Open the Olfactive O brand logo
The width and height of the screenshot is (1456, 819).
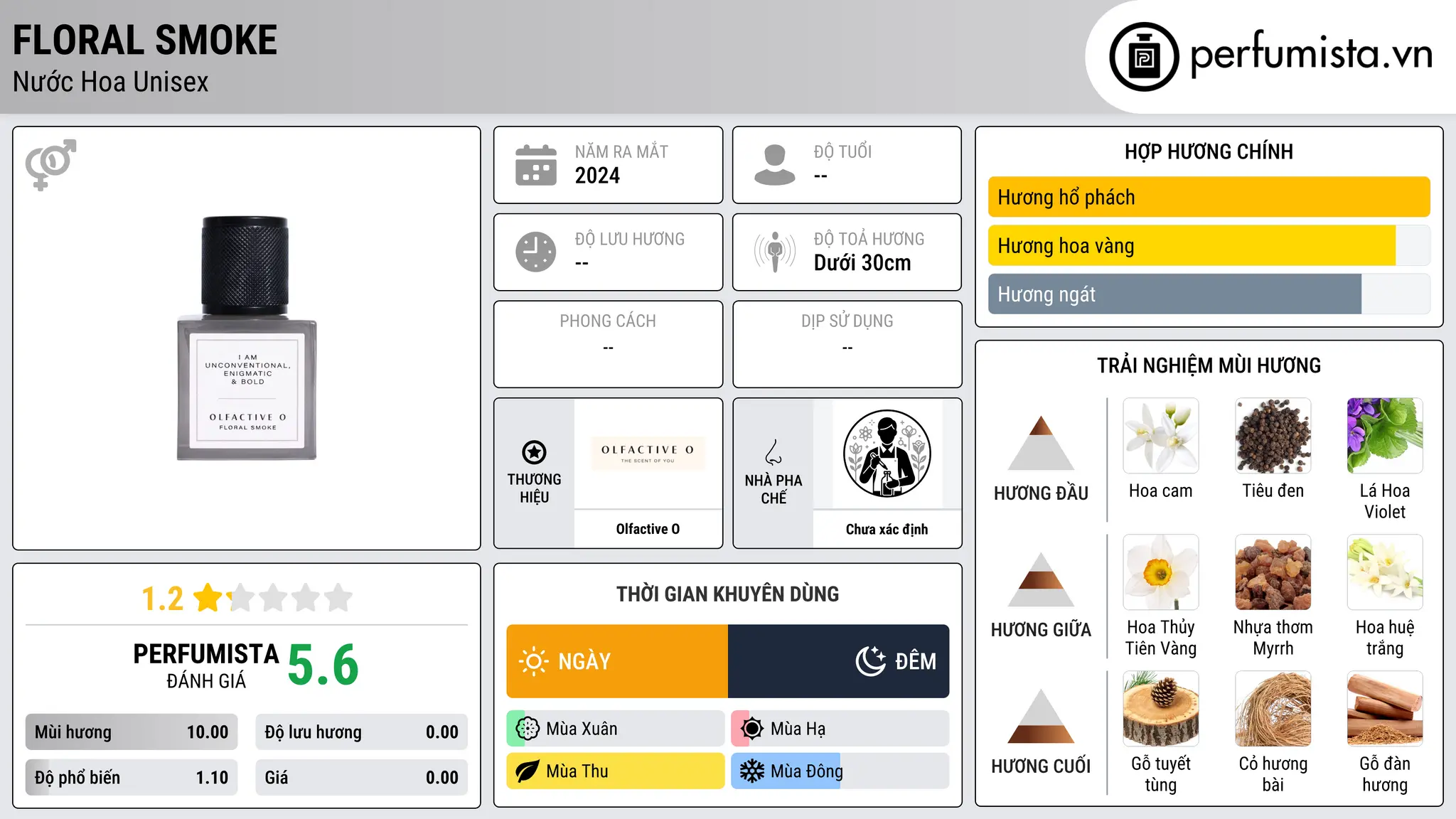pyautogui.click(x=648, y=454)
